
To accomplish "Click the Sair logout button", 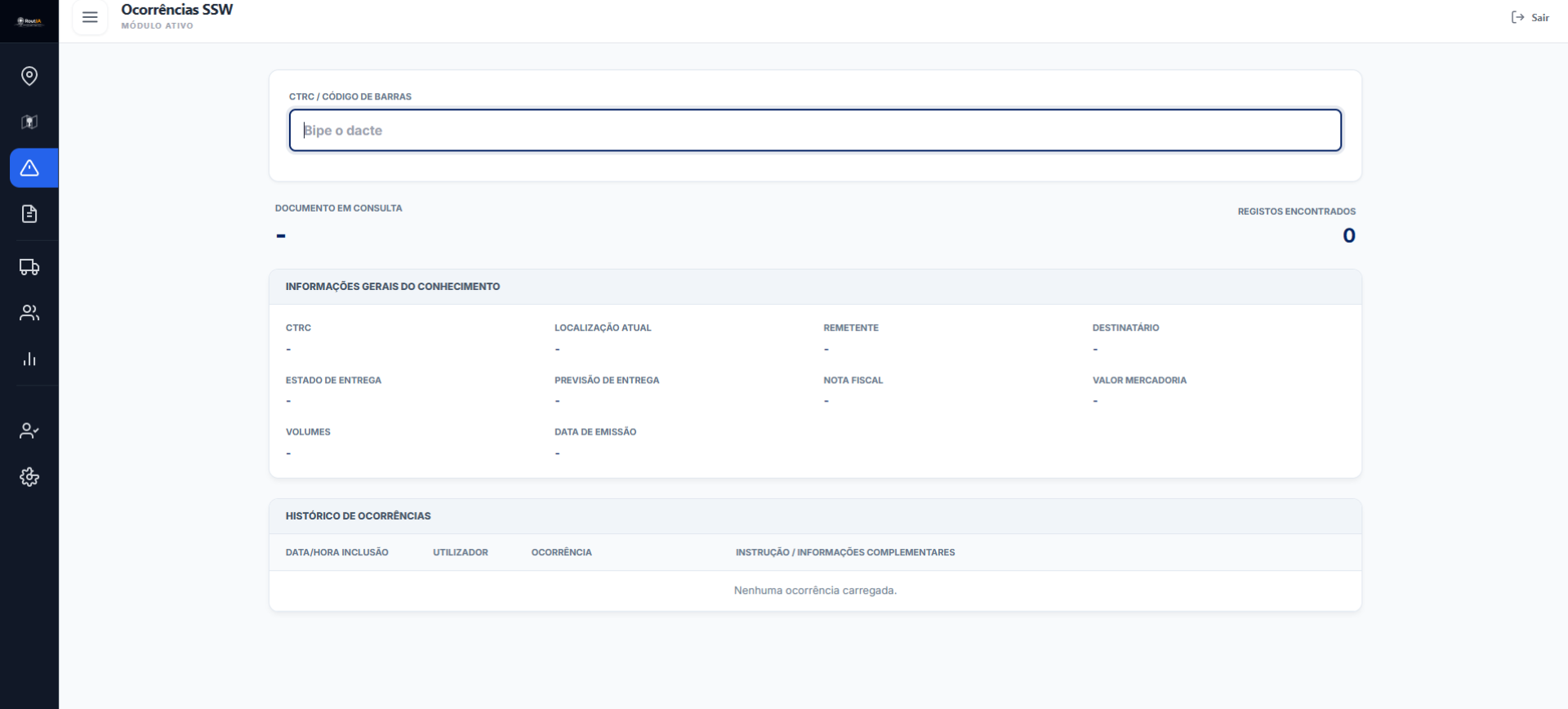I will 1530,17.
